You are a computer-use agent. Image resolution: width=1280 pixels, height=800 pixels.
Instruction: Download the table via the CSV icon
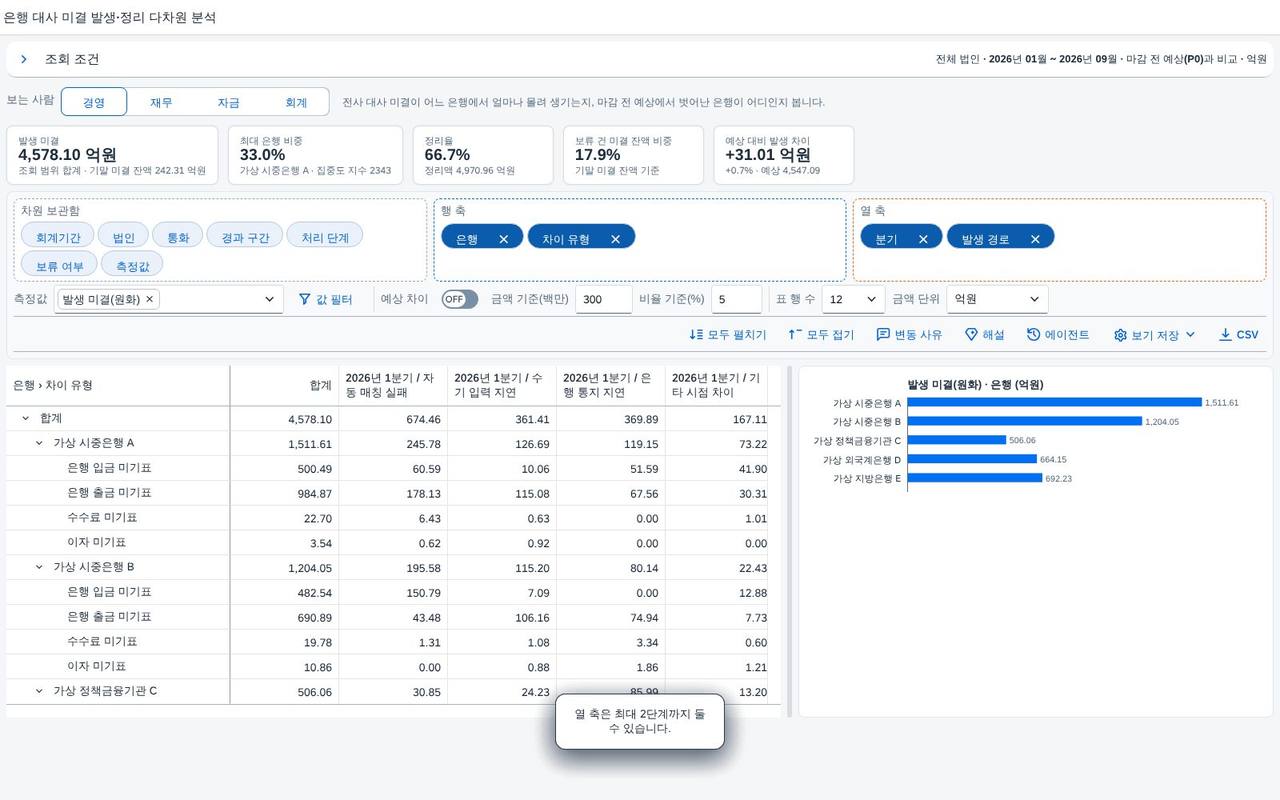[x=1238, y=335]
